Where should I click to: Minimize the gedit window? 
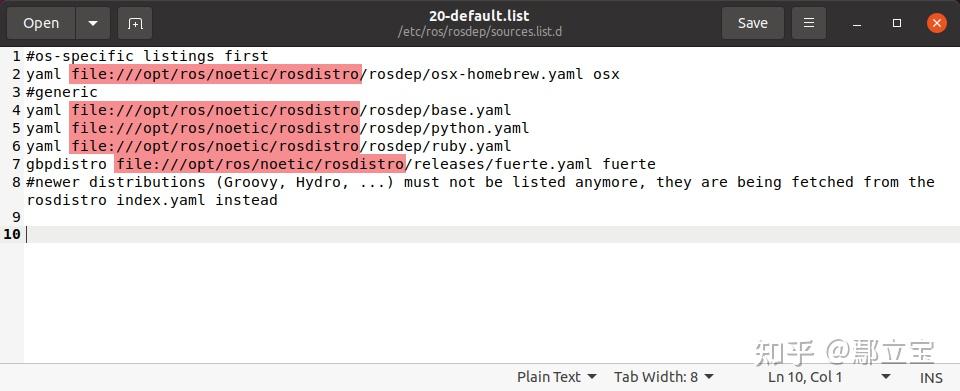(857, 23)
